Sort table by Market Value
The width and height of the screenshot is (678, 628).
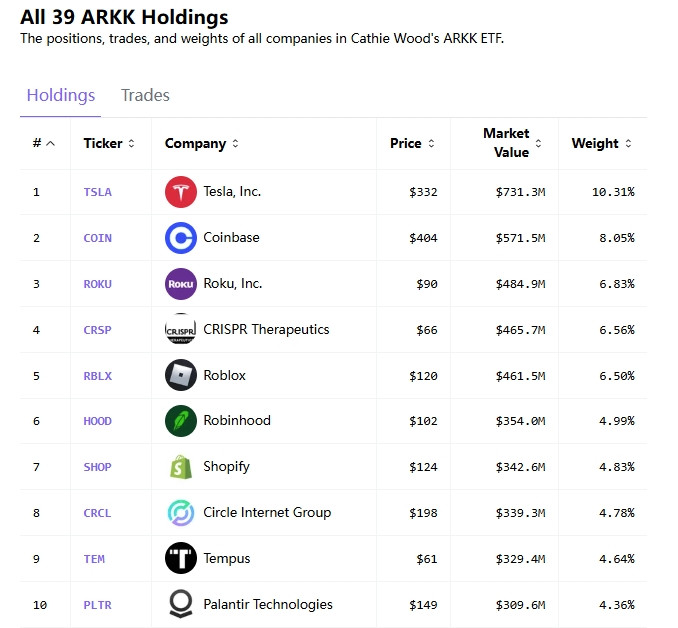(538, 143)
